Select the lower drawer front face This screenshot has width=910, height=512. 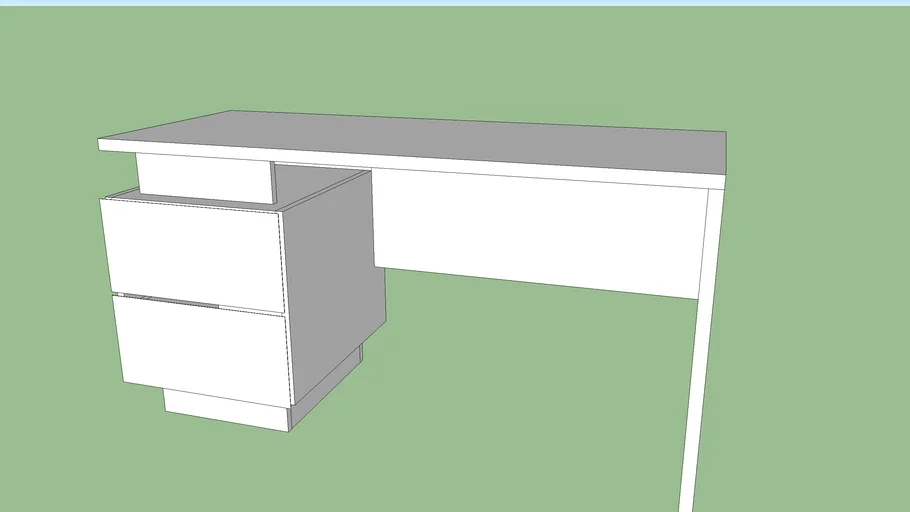(202, 352)
